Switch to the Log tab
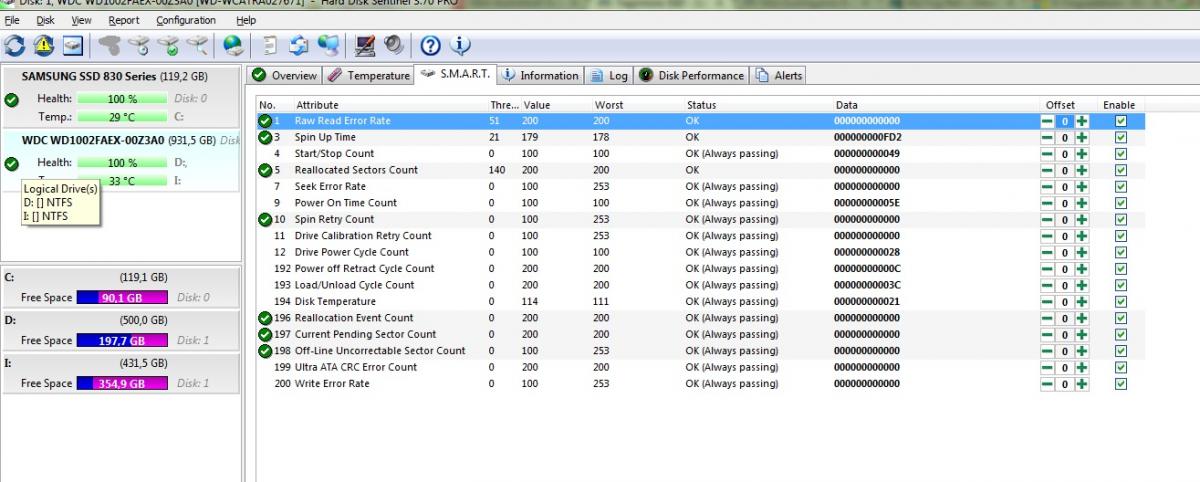1200x482 pixels. point(610,75)
